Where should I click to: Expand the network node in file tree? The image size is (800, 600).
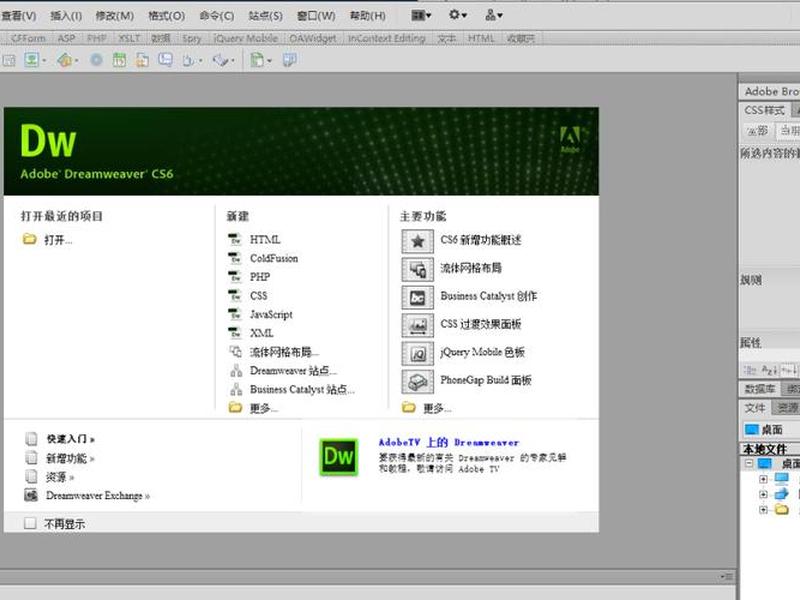pyautogui.click(x=763, y=494)
